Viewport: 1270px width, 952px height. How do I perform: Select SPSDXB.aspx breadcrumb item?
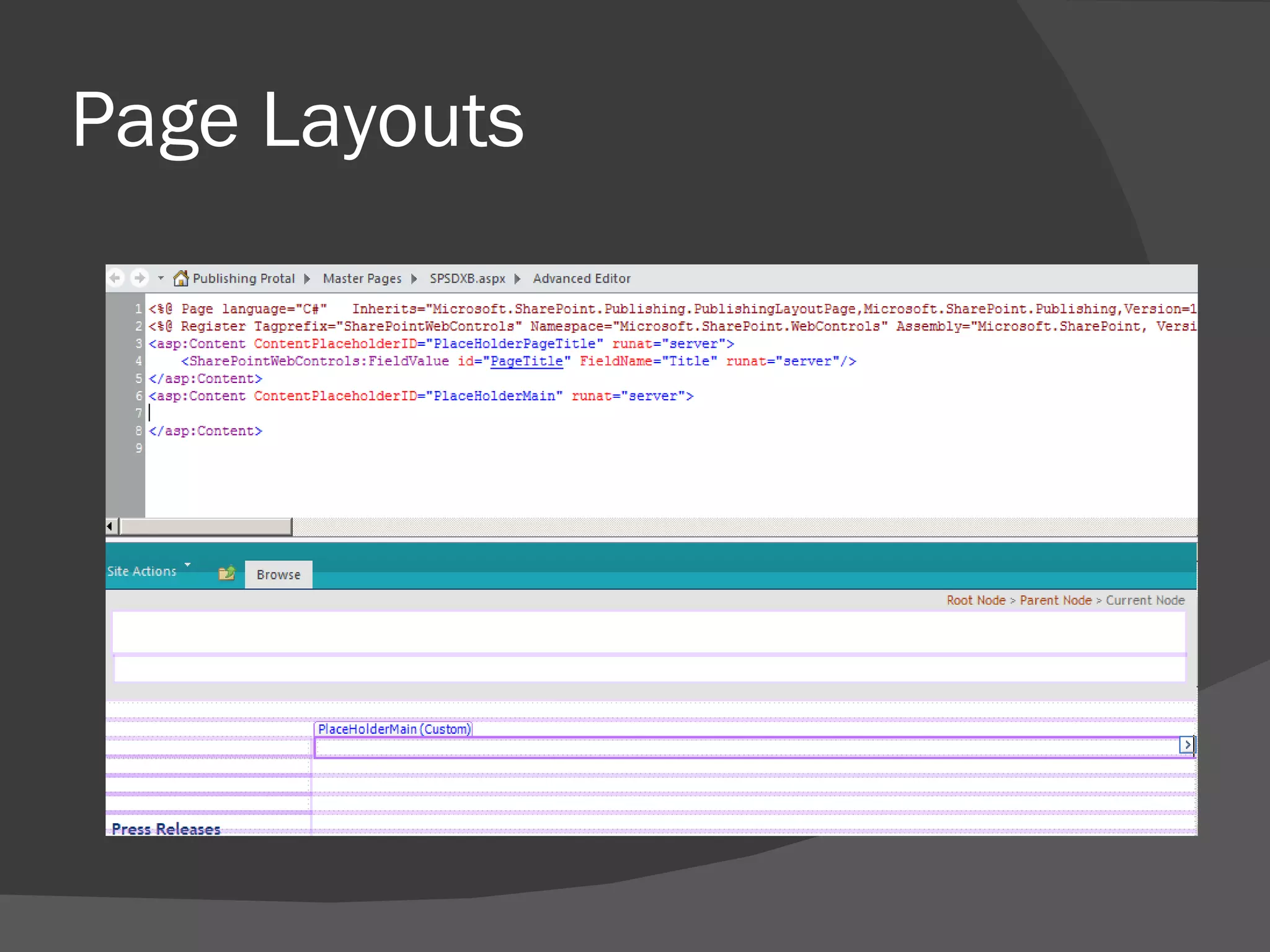[x=468, y=279]
